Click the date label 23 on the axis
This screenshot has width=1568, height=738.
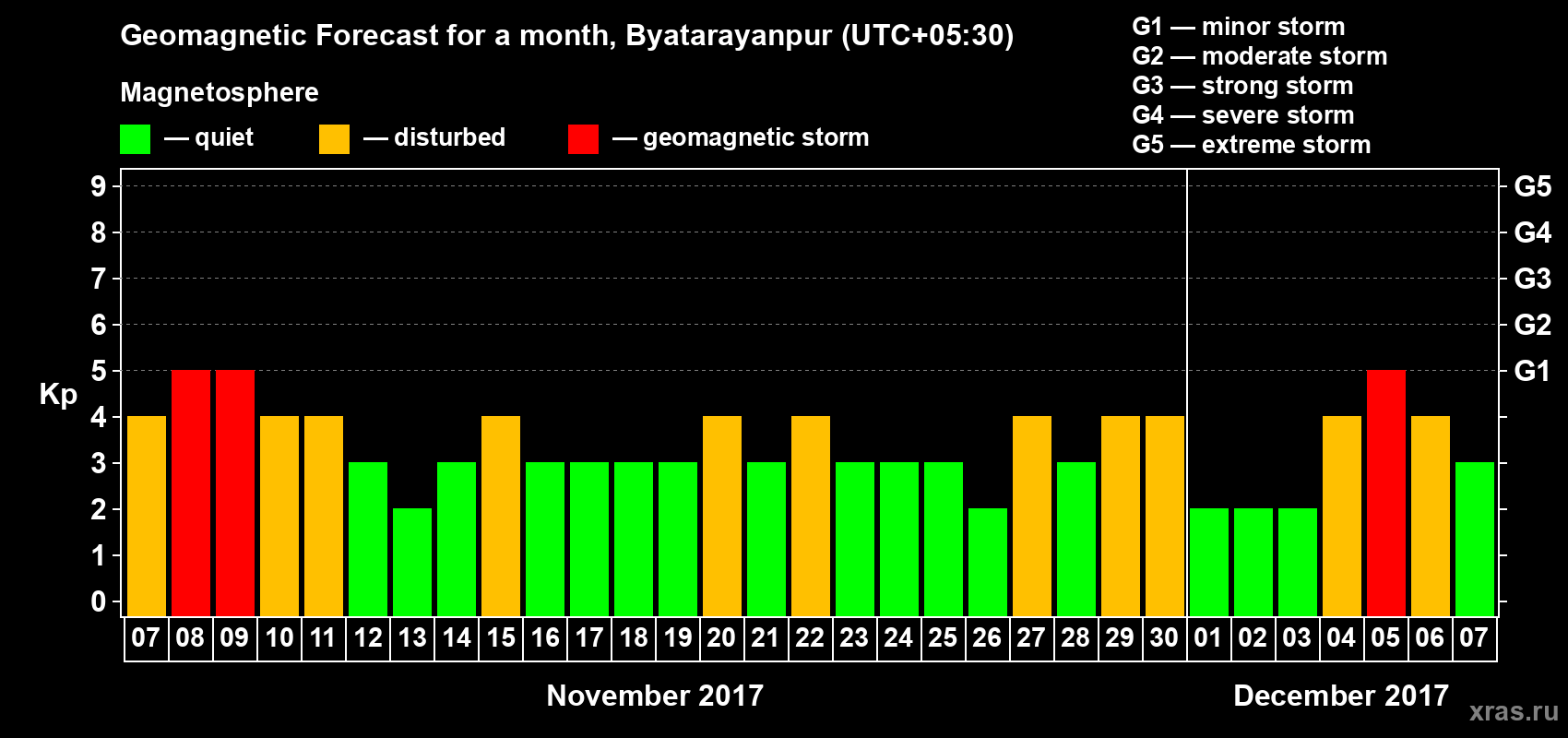pyautogui.click(x=855, y=638)
